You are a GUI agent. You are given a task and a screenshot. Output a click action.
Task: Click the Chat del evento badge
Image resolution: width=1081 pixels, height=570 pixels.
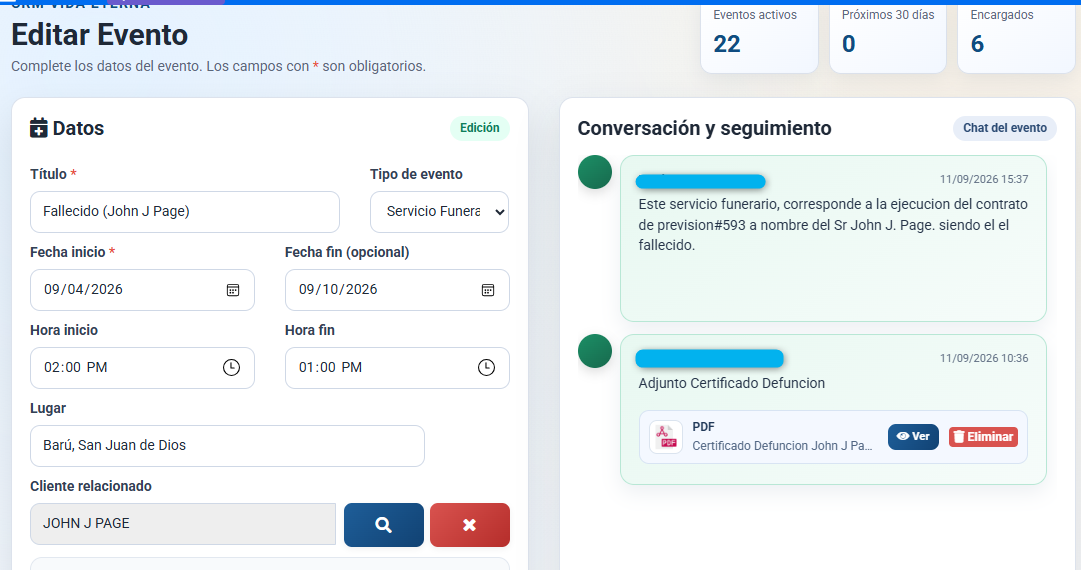tap(1004, 128)
